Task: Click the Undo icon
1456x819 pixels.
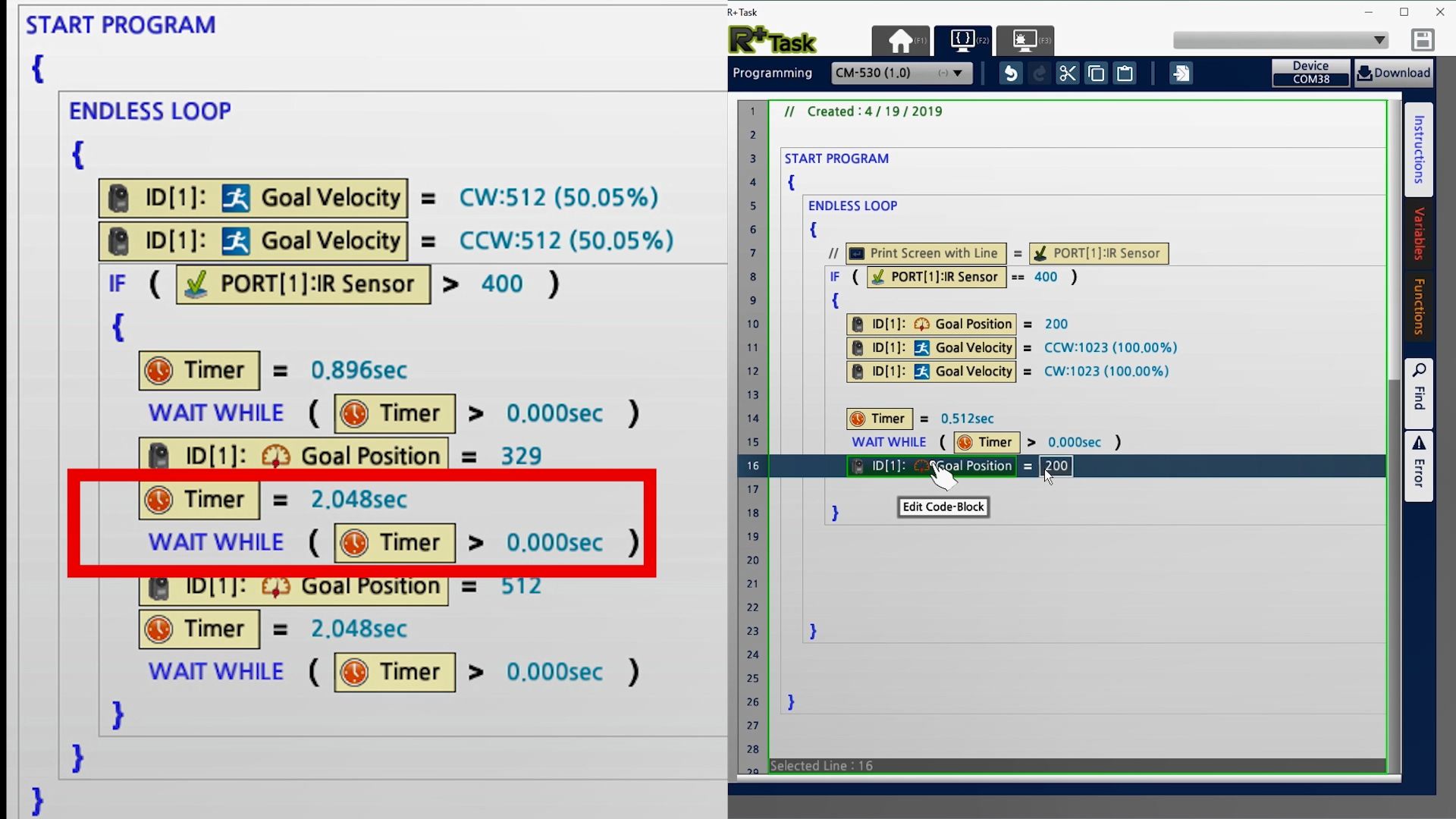Action: pyautogui.click(x=1010, y=74)
